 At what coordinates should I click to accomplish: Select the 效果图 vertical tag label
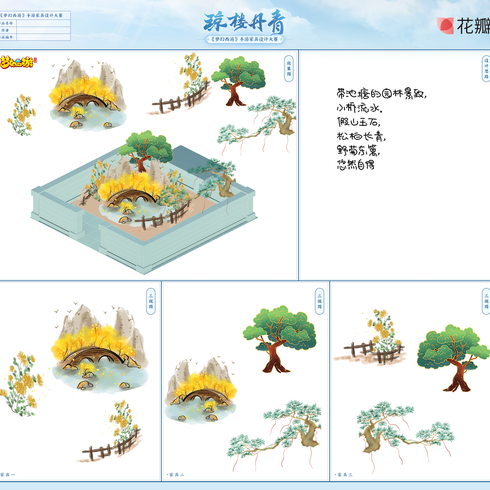click(x=289, y=69)
